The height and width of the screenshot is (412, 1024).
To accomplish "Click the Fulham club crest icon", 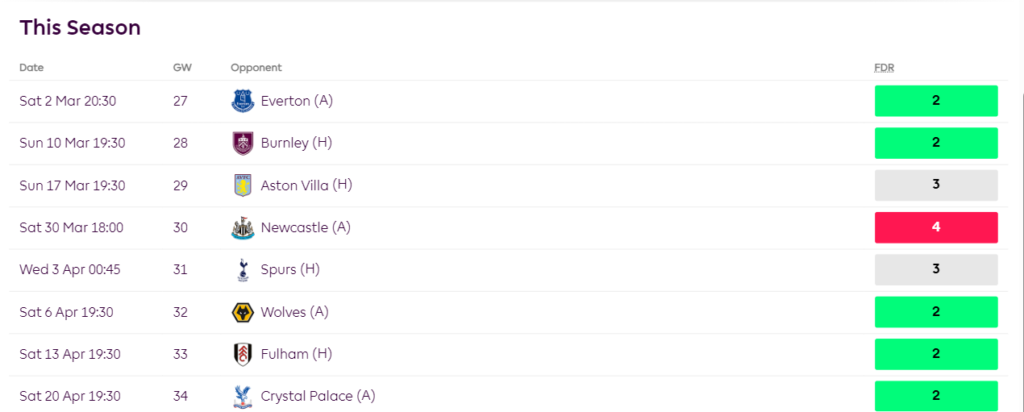I will (242, 354).
